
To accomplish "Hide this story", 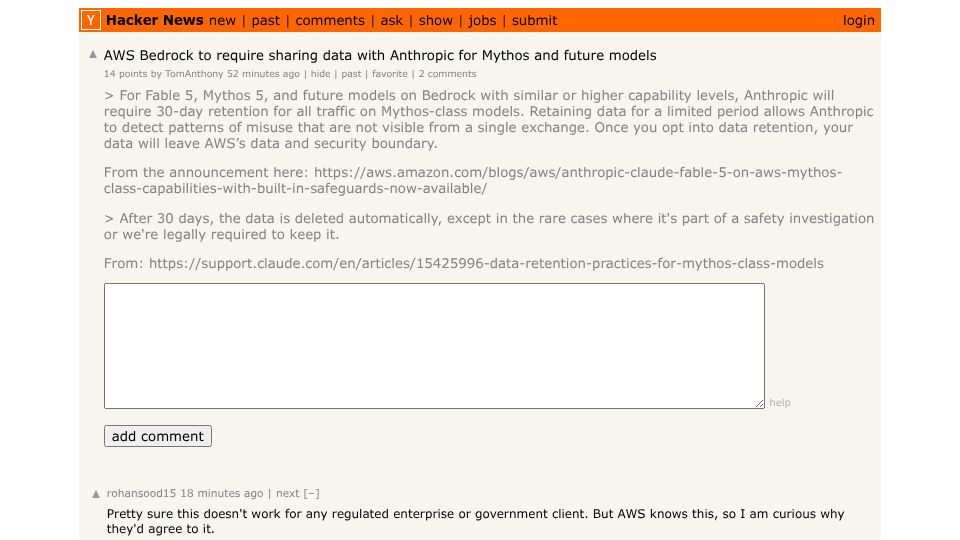I will coord(320,73).
